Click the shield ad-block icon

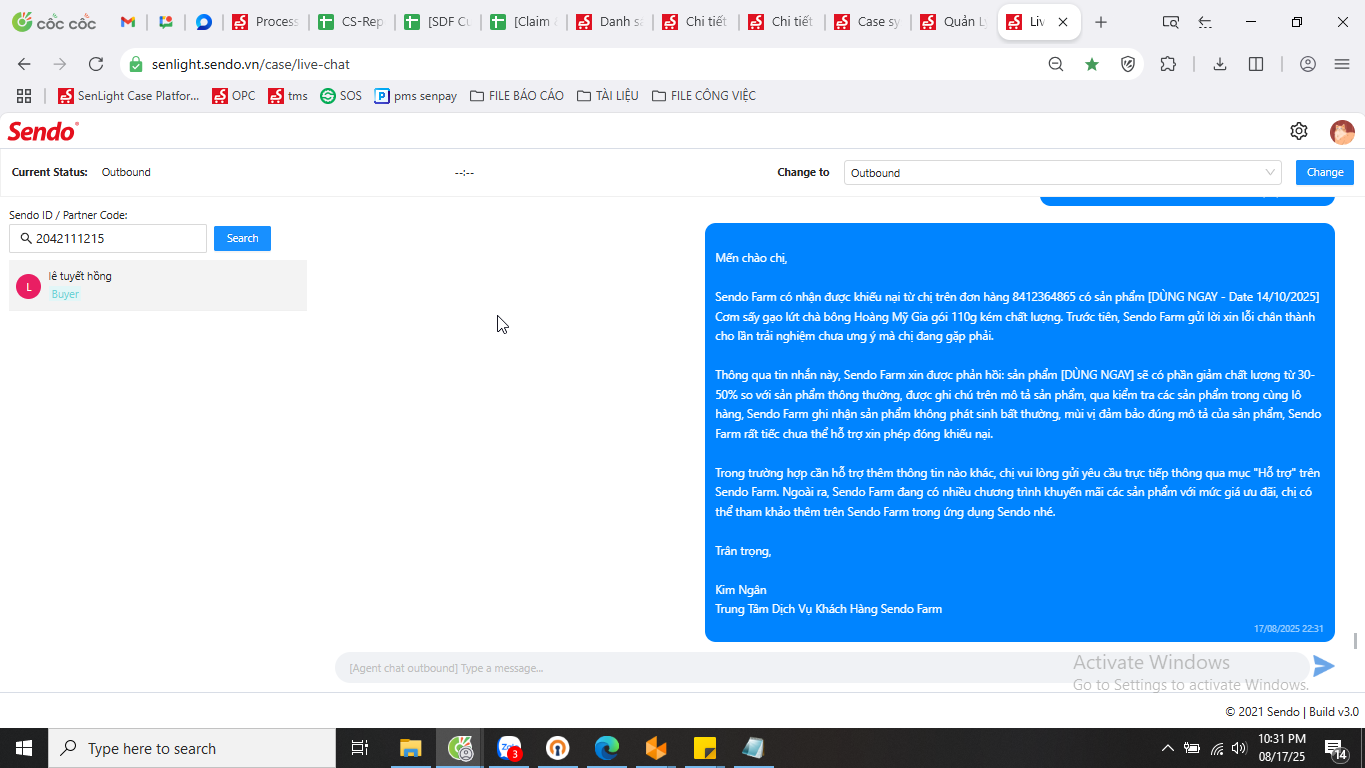point(1128,64)
